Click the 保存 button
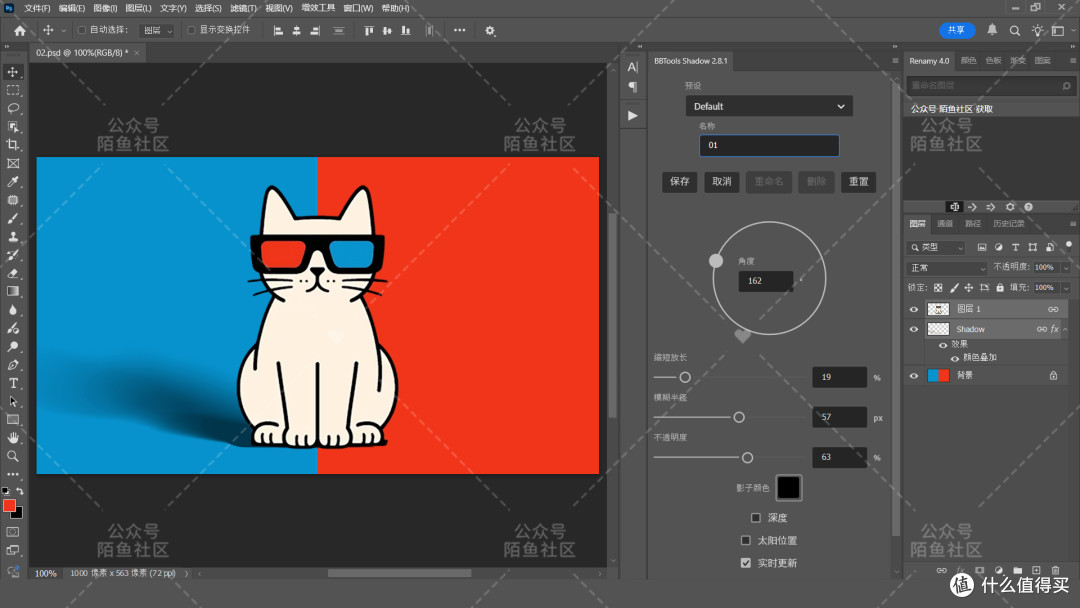 (679, 182)
